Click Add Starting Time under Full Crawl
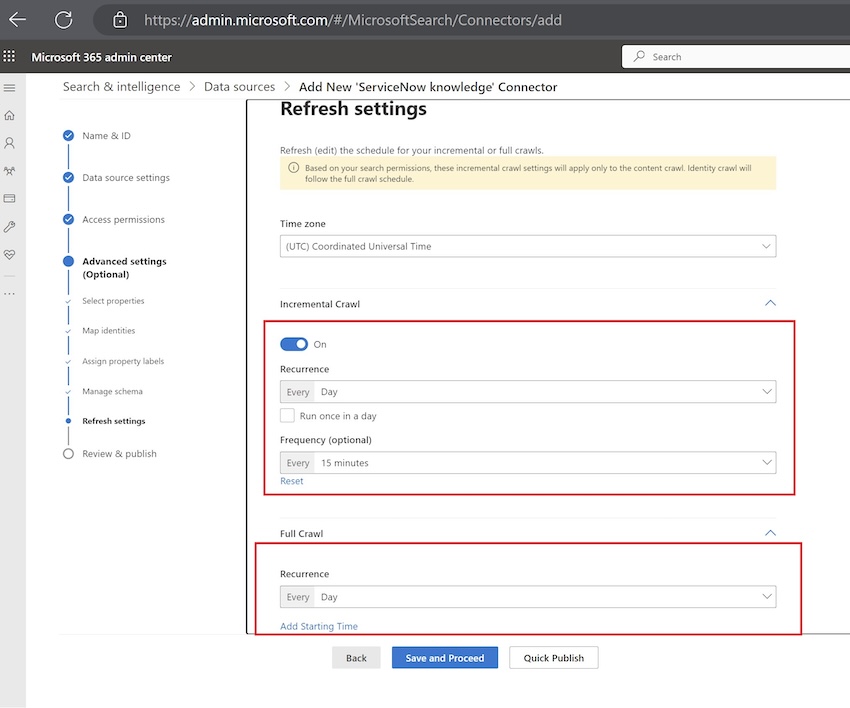850x708 pixels. pyautogui.click(x=318, y=626)
